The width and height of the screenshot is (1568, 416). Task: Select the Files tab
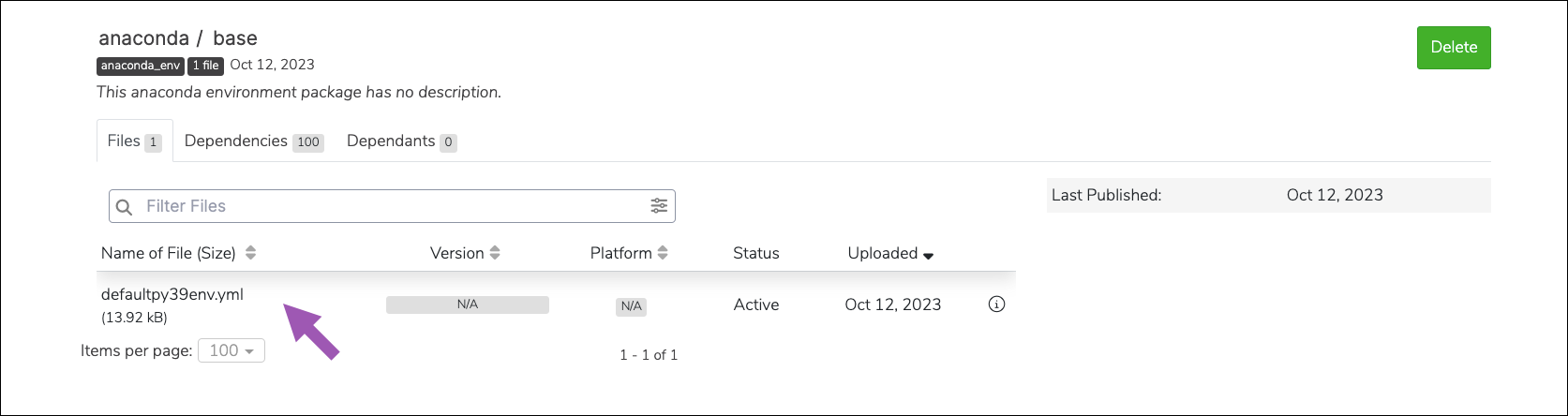(x=134, y=141)
